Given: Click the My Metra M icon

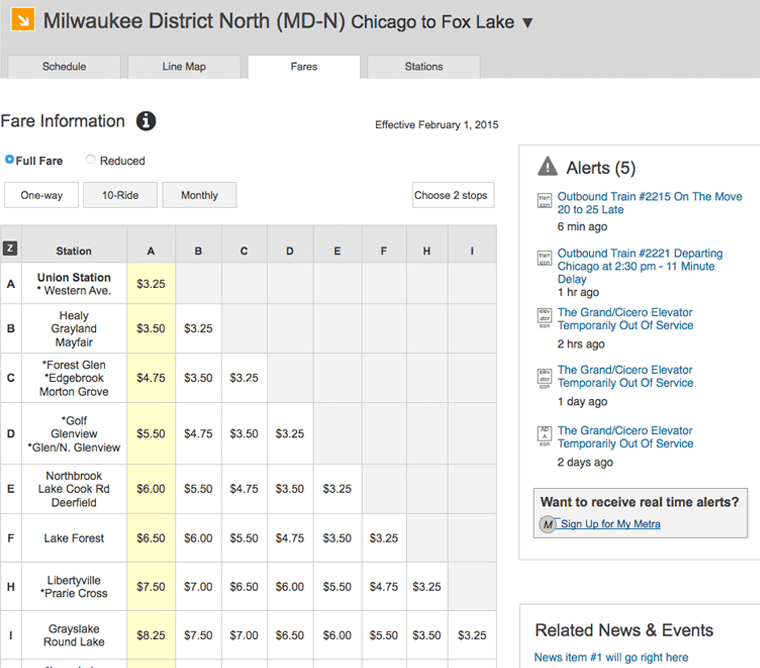Looking at the screenshot, I should (x=548, y=524).
